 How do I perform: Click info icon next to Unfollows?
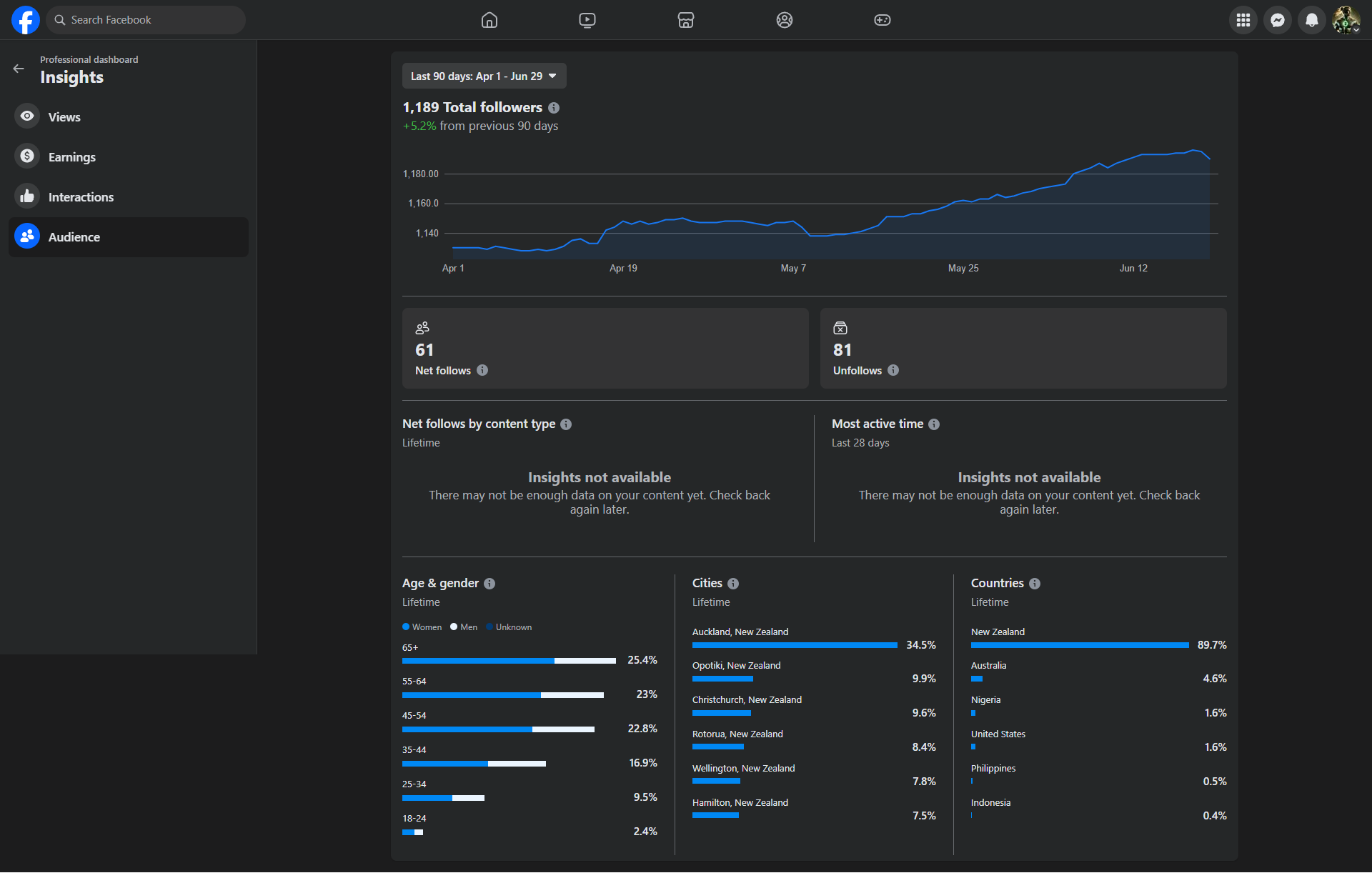893,370
